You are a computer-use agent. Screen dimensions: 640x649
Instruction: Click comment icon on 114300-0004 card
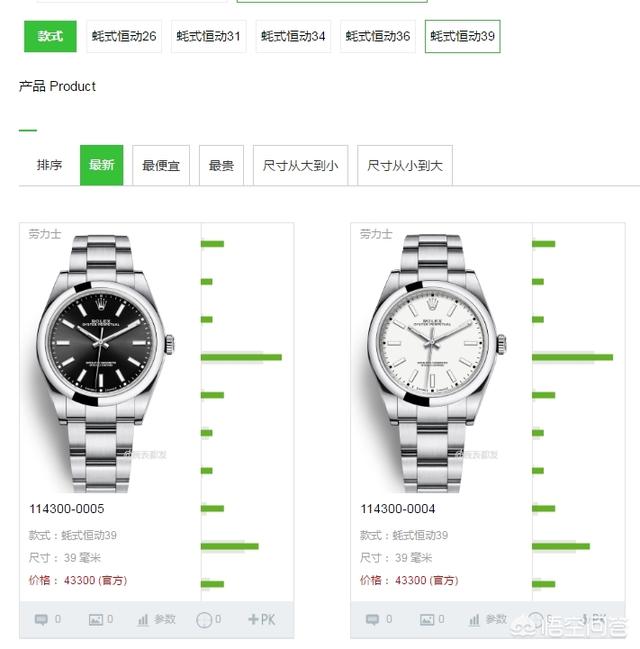372,619
